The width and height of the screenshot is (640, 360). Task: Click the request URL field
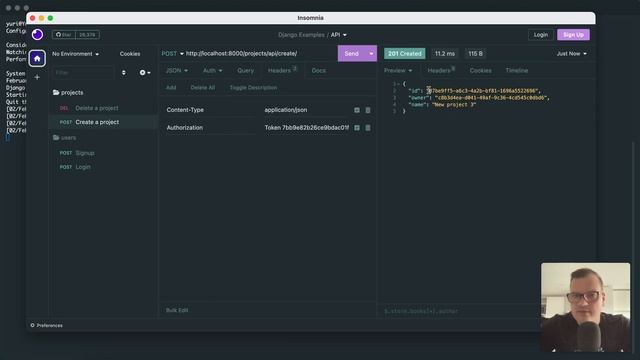tap(260, 53)
